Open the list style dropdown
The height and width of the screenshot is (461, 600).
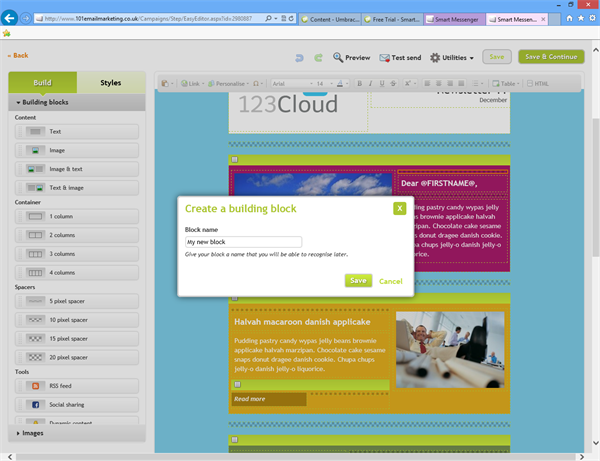477,83
